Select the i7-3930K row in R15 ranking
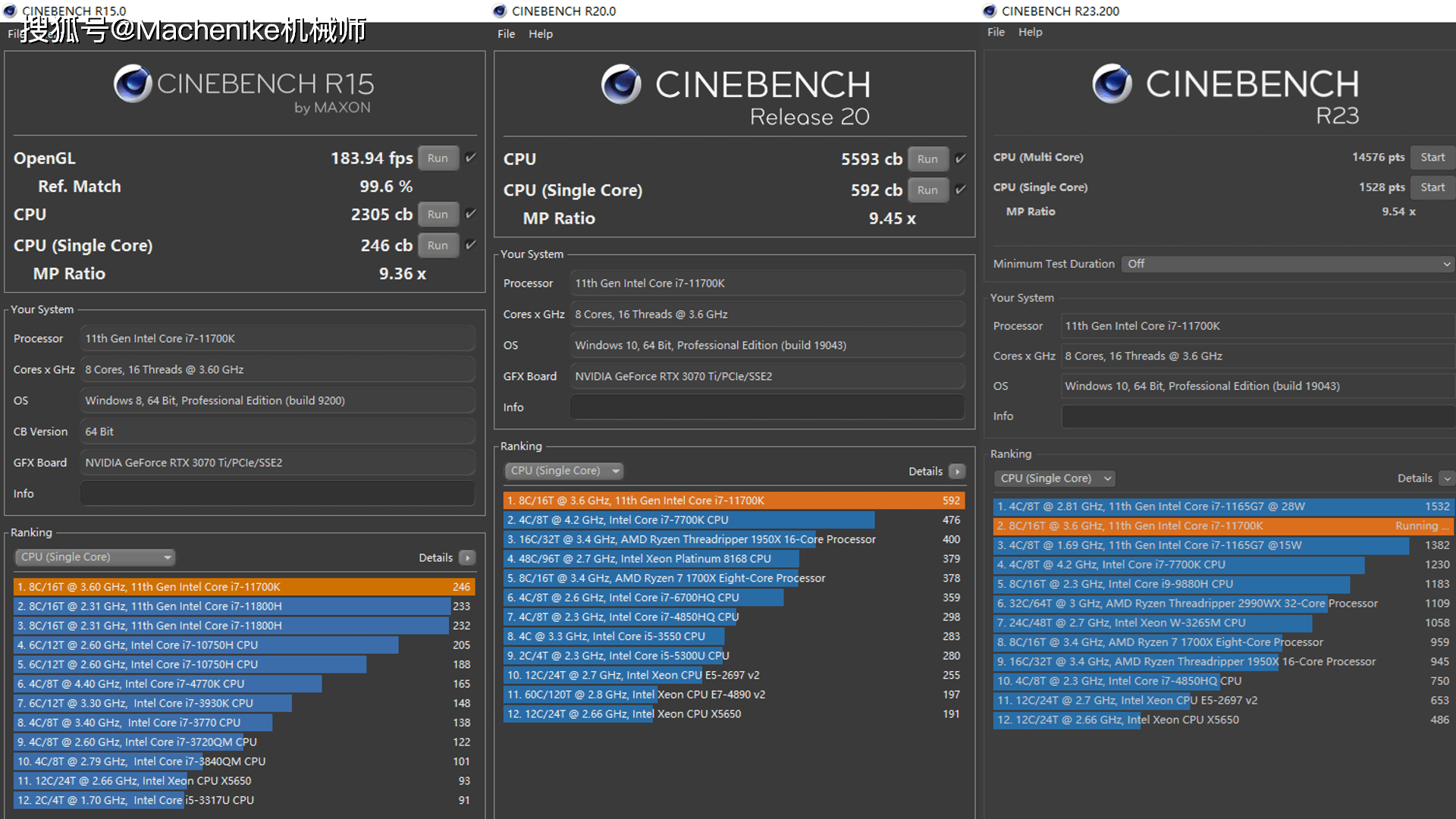1456x819 pixels. (x=244, y=703)
